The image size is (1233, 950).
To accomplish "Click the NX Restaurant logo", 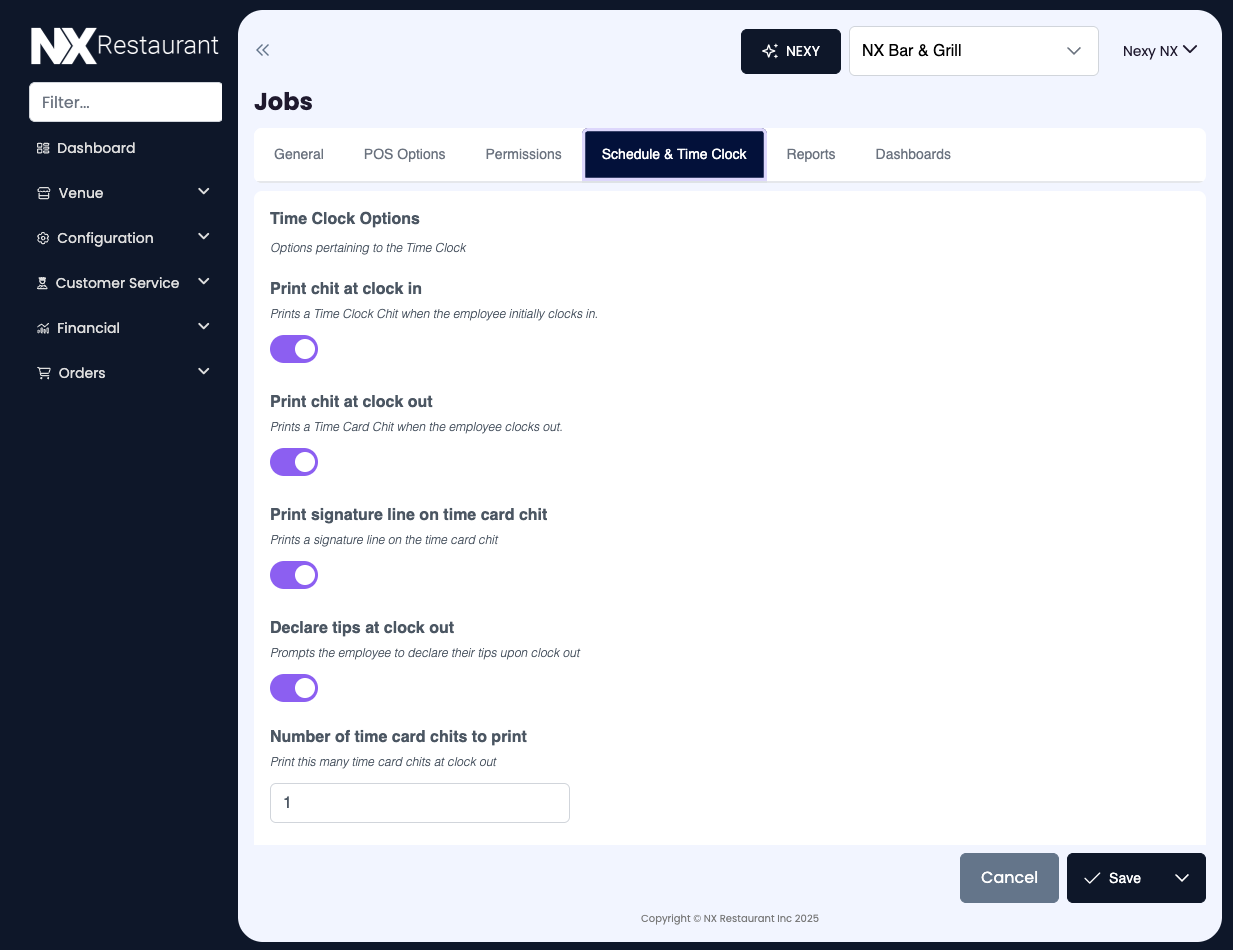I will [125, 44].
